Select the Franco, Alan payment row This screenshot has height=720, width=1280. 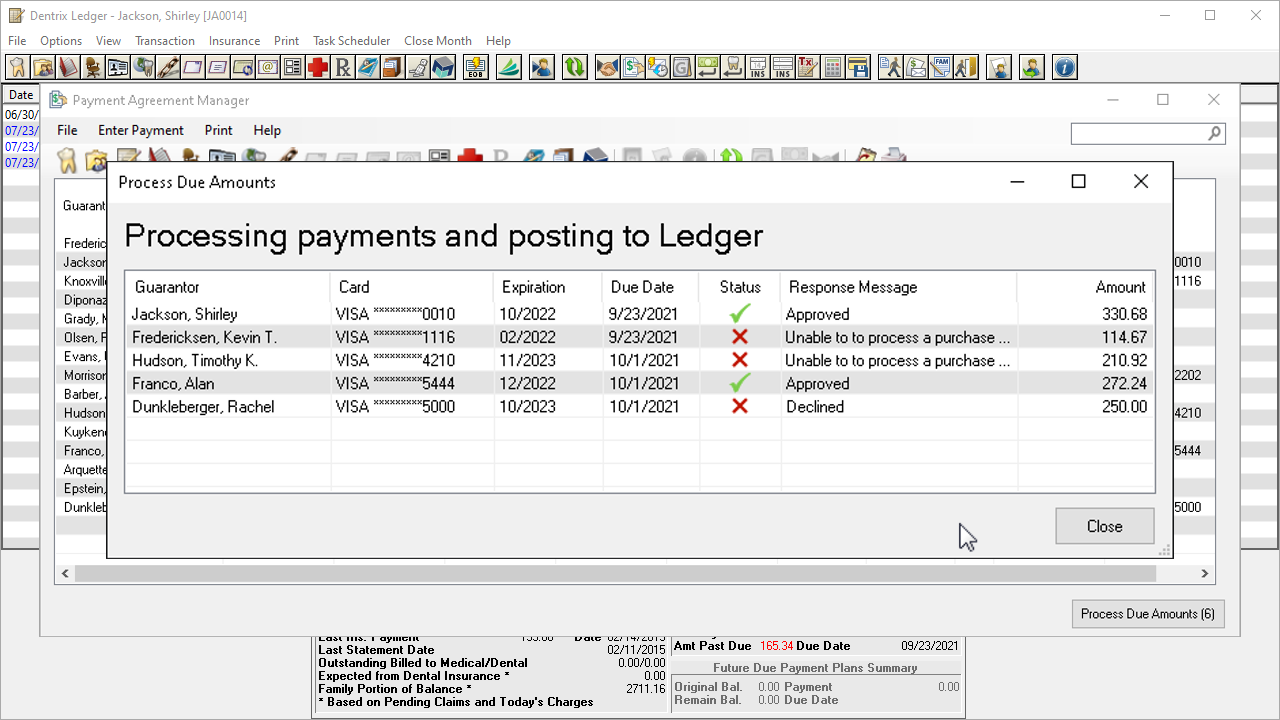click(x=640, y=384)
